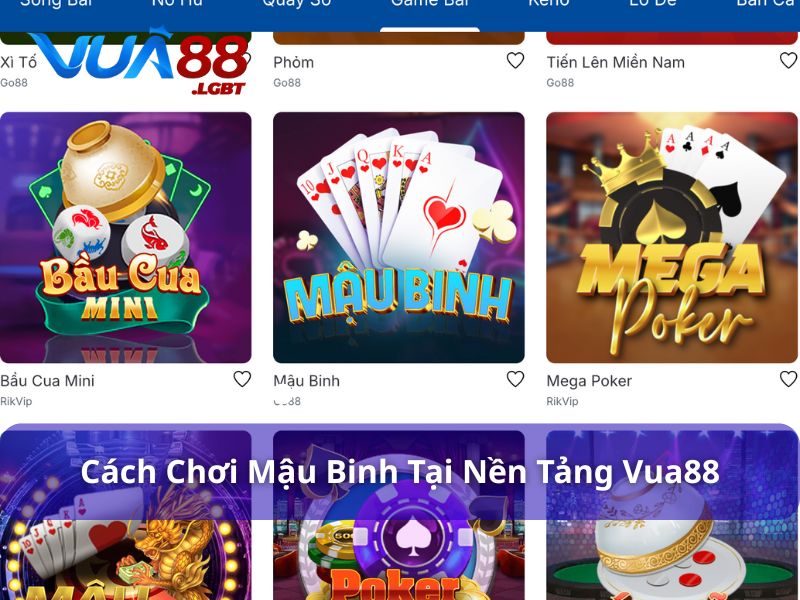
Task: Open the Xóc Đĩa bowl game tile
Action: pos(672,515)
